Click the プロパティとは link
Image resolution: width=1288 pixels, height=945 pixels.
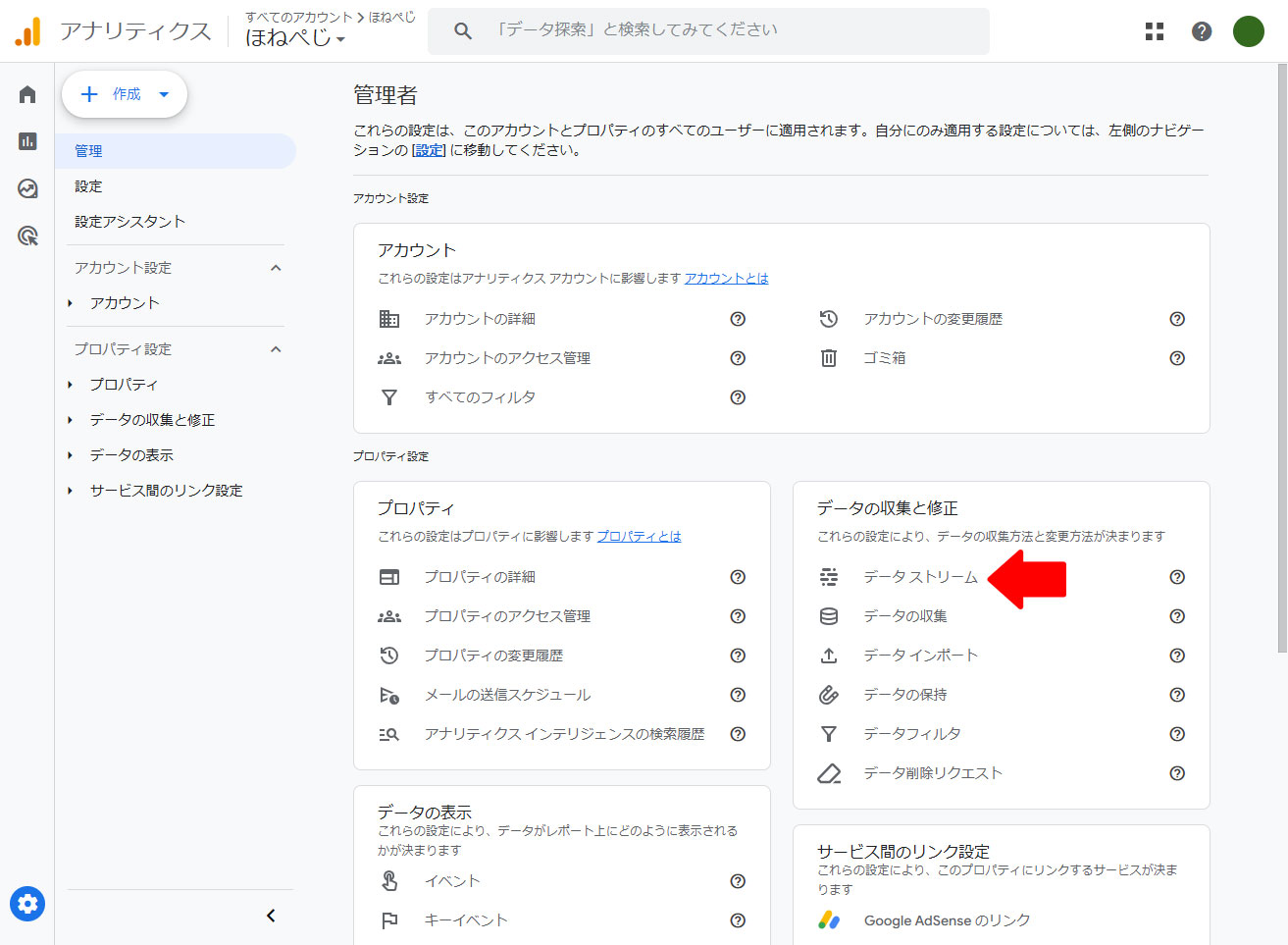point(639,537)
